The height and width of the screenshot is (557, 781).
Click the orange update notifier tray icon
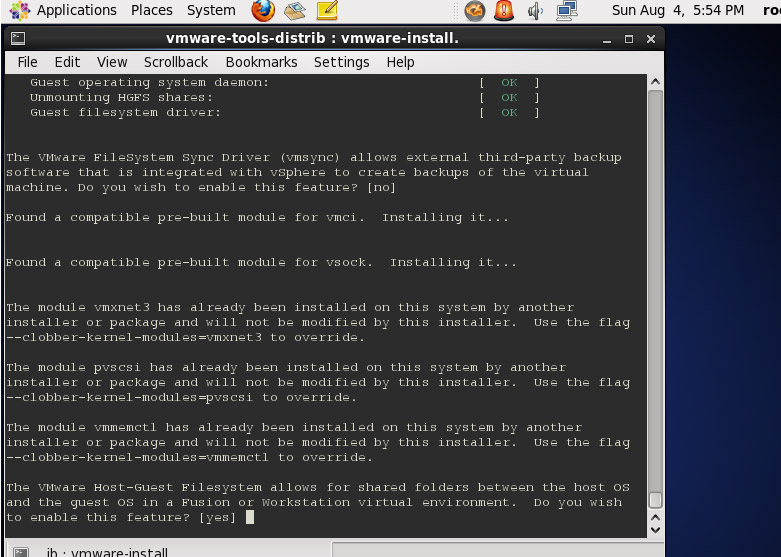point(474,10)
